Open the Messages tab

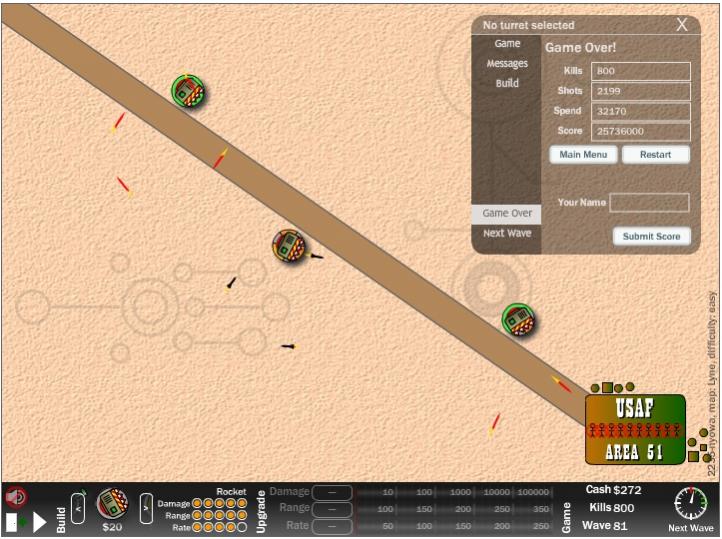(507, 63)
